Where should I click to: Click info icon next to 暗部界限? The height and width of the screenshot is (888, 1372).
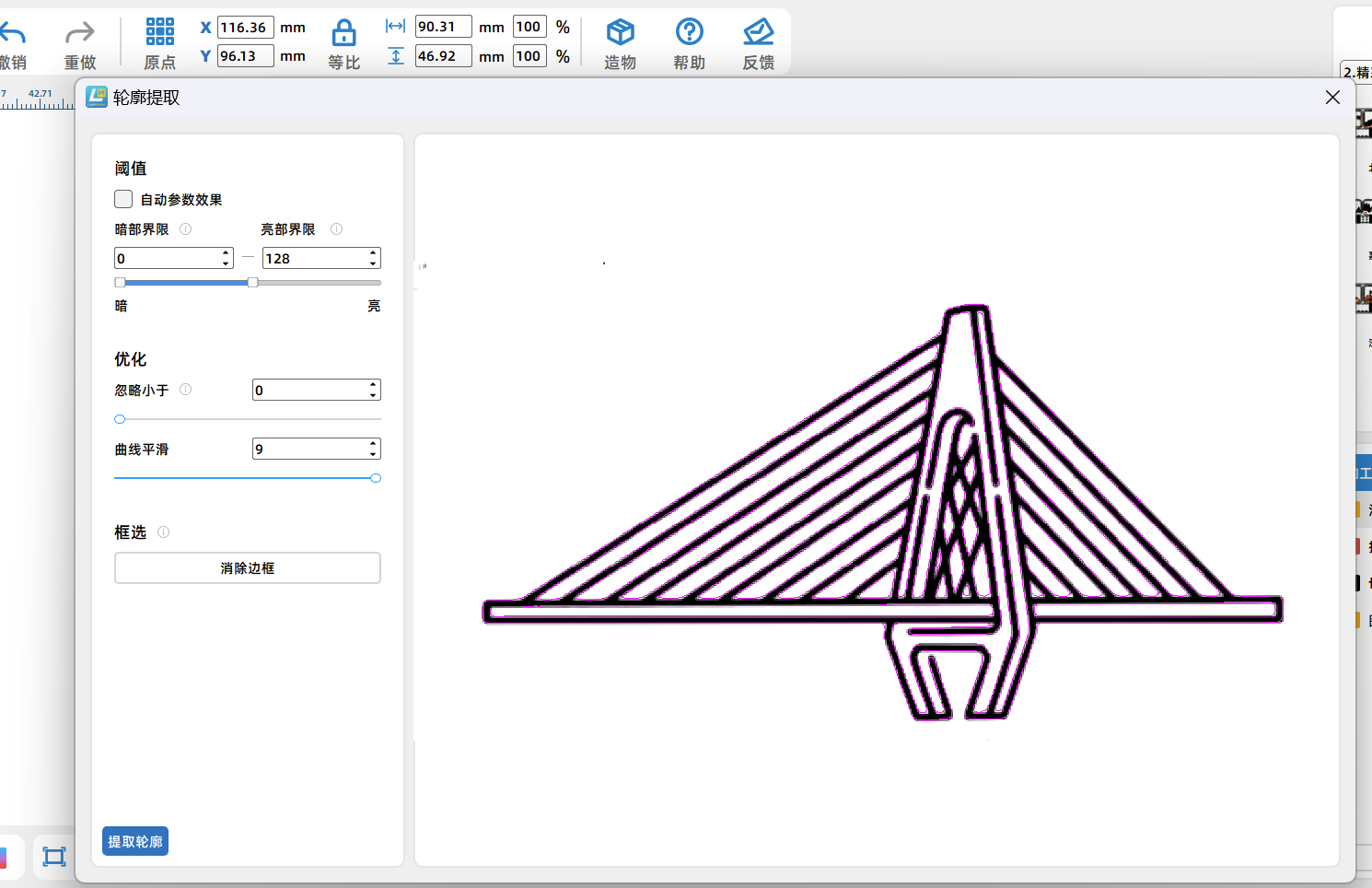tap(186, 229)
